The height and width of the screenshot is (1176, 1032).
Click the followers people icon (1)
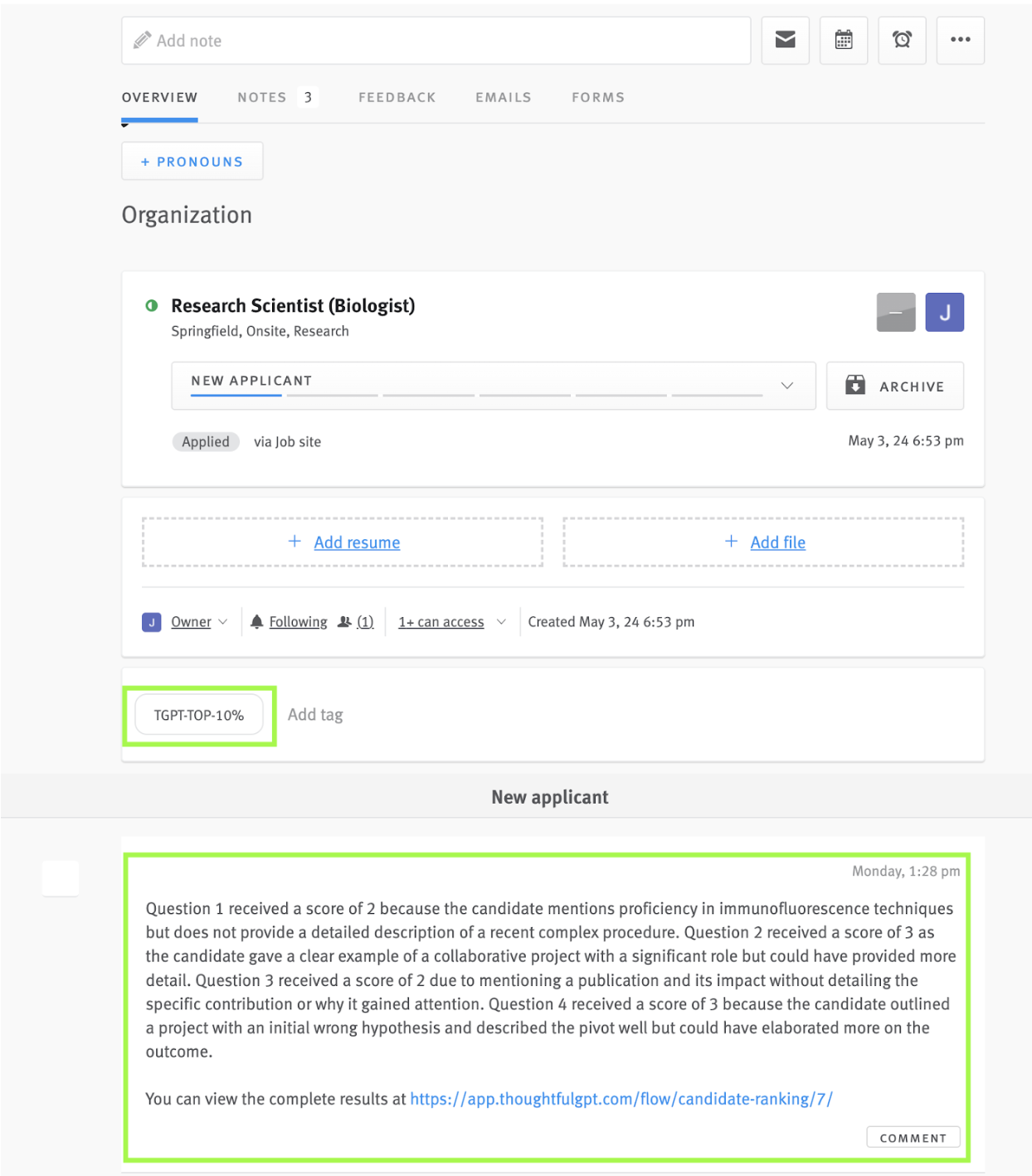pyautogui.click(x=344, y=621)
